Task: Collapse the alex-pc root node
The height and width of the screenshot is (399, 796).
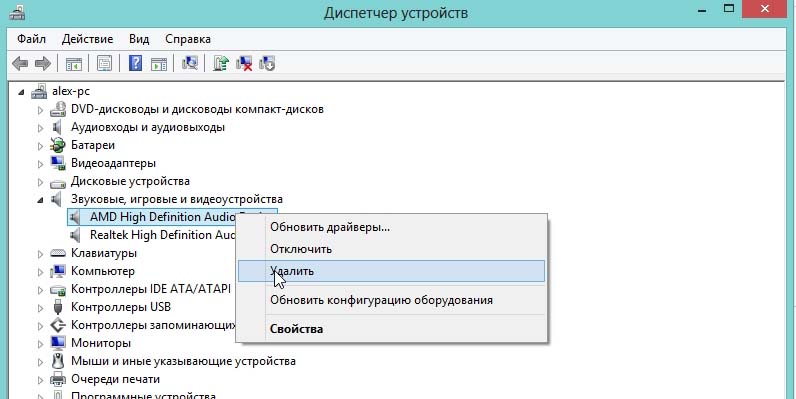Action: [x=21, y=92]
